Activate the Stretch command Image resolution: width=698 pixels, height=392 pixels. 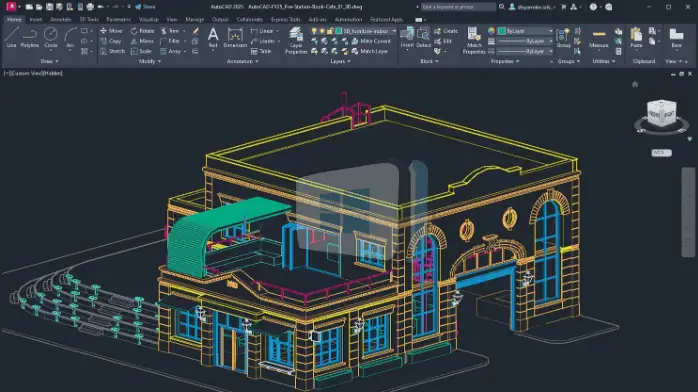point(113,51)
